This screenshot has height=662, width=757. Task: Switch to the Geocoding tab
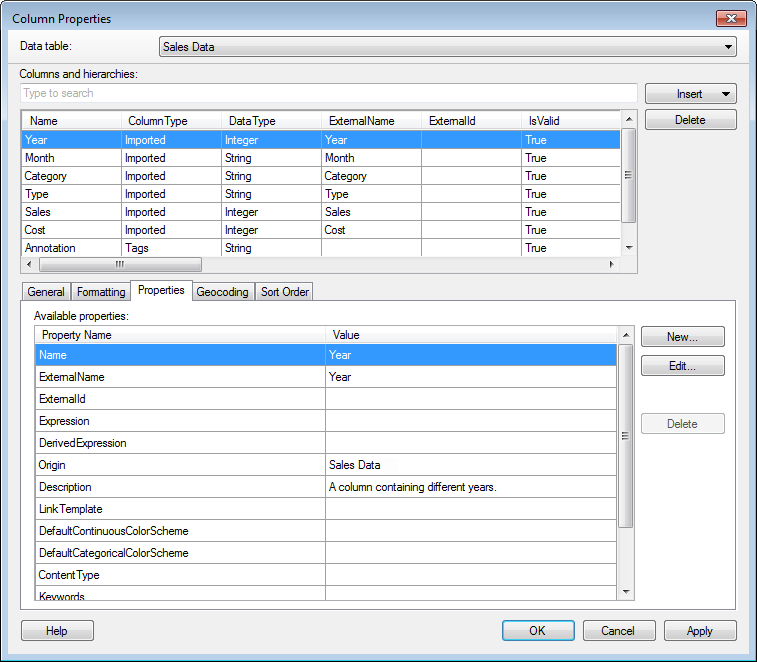click(x=222, y=292)
